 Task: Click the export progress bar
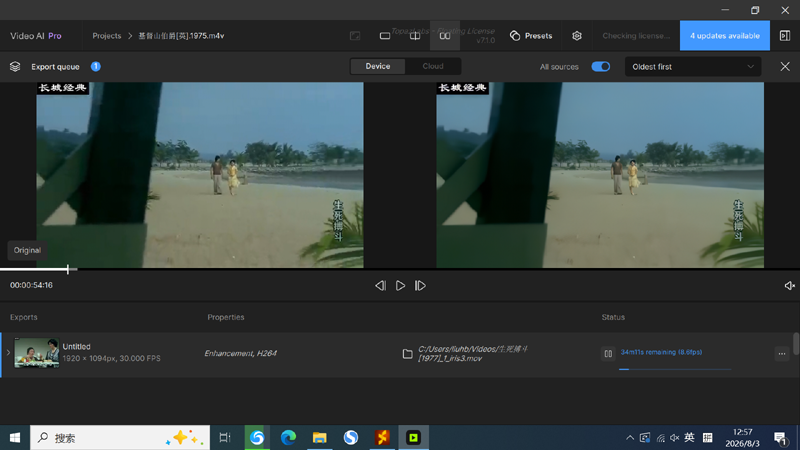(x=674, y=369)
